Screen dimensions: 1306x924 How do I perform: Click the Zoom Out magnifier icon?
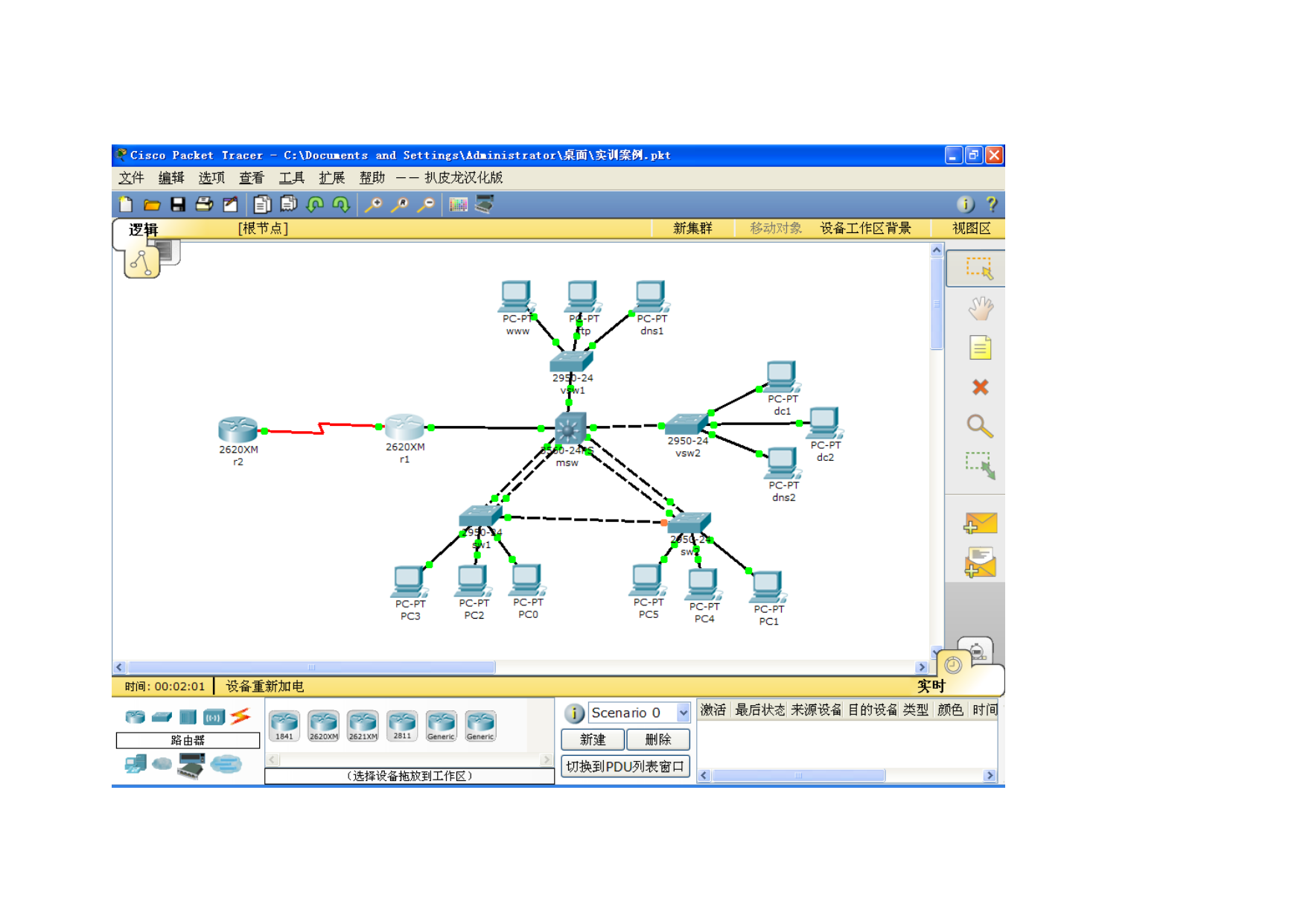425,205
